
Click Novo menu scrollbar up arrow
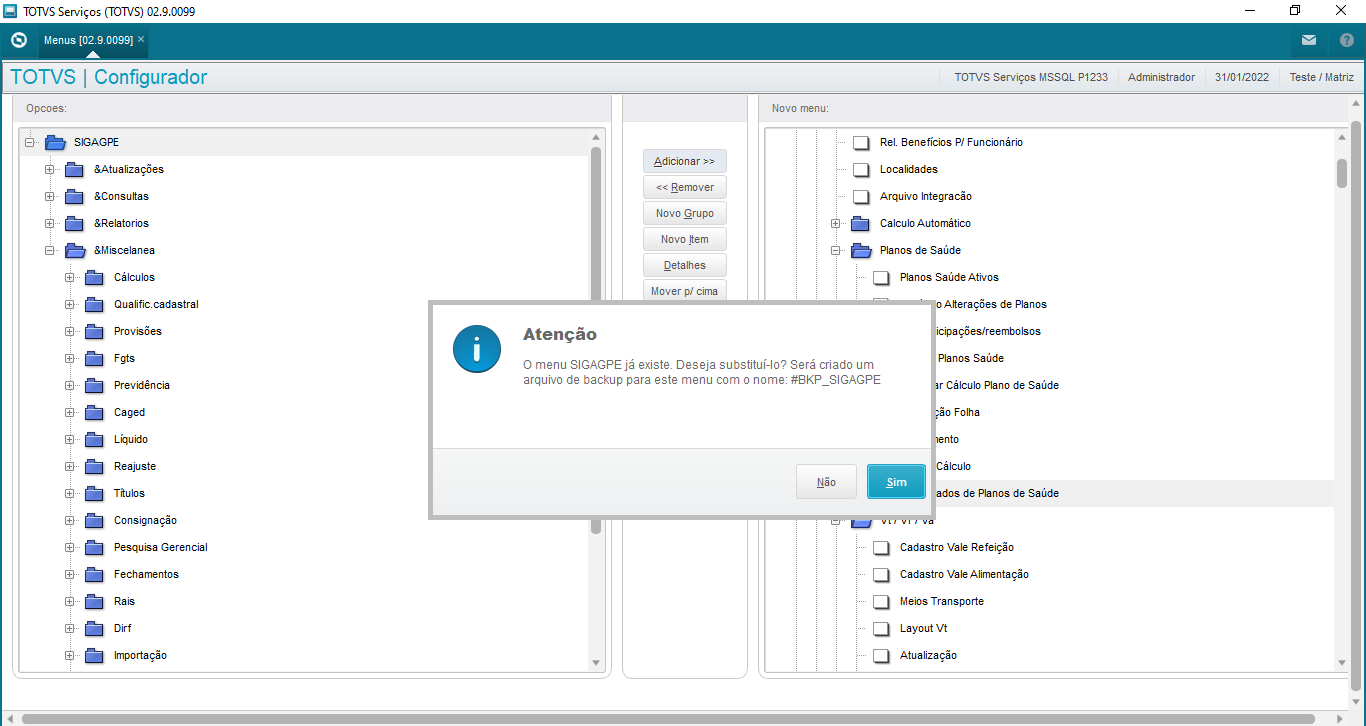tap(1342, 136)
